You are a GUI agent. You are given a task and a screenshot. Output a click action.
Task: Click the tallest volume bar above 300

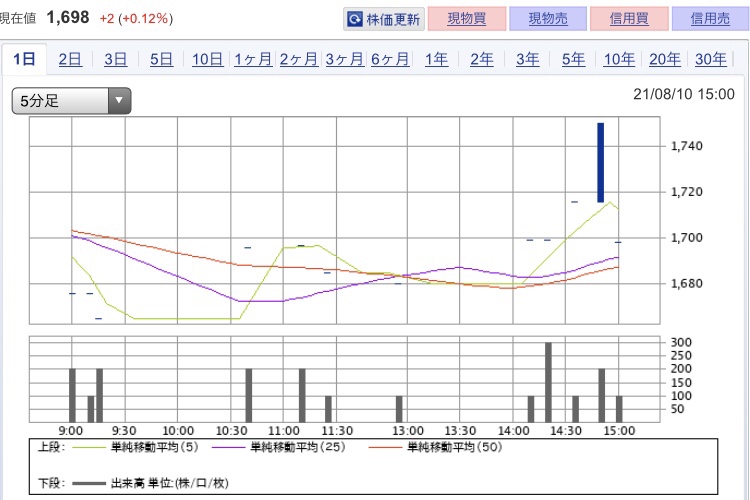pyautogui.click(x=548, y=382)
